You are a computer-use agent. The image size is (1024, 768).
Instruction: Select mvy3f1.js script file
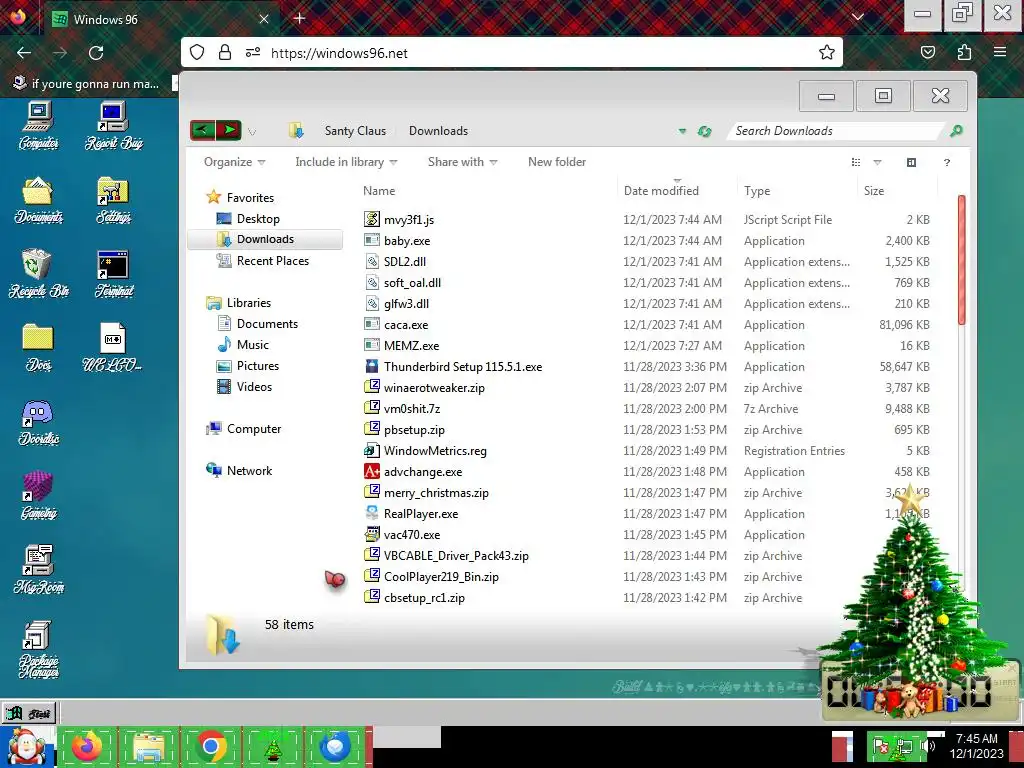pos(409,219)
